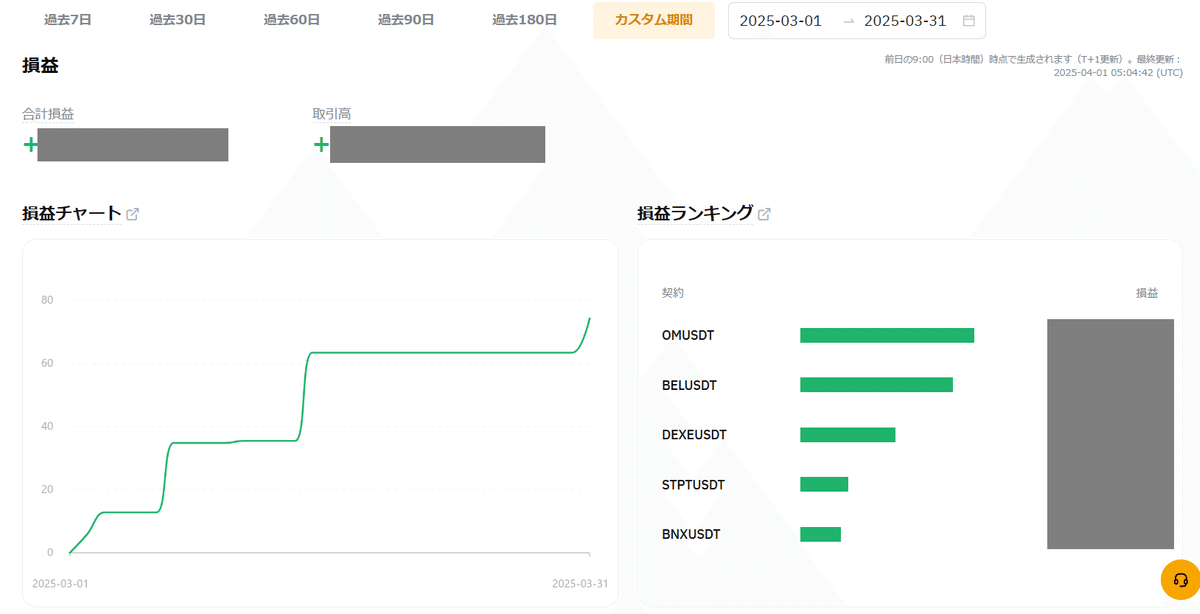Select the 過去30日 period tab

[177, 20]
